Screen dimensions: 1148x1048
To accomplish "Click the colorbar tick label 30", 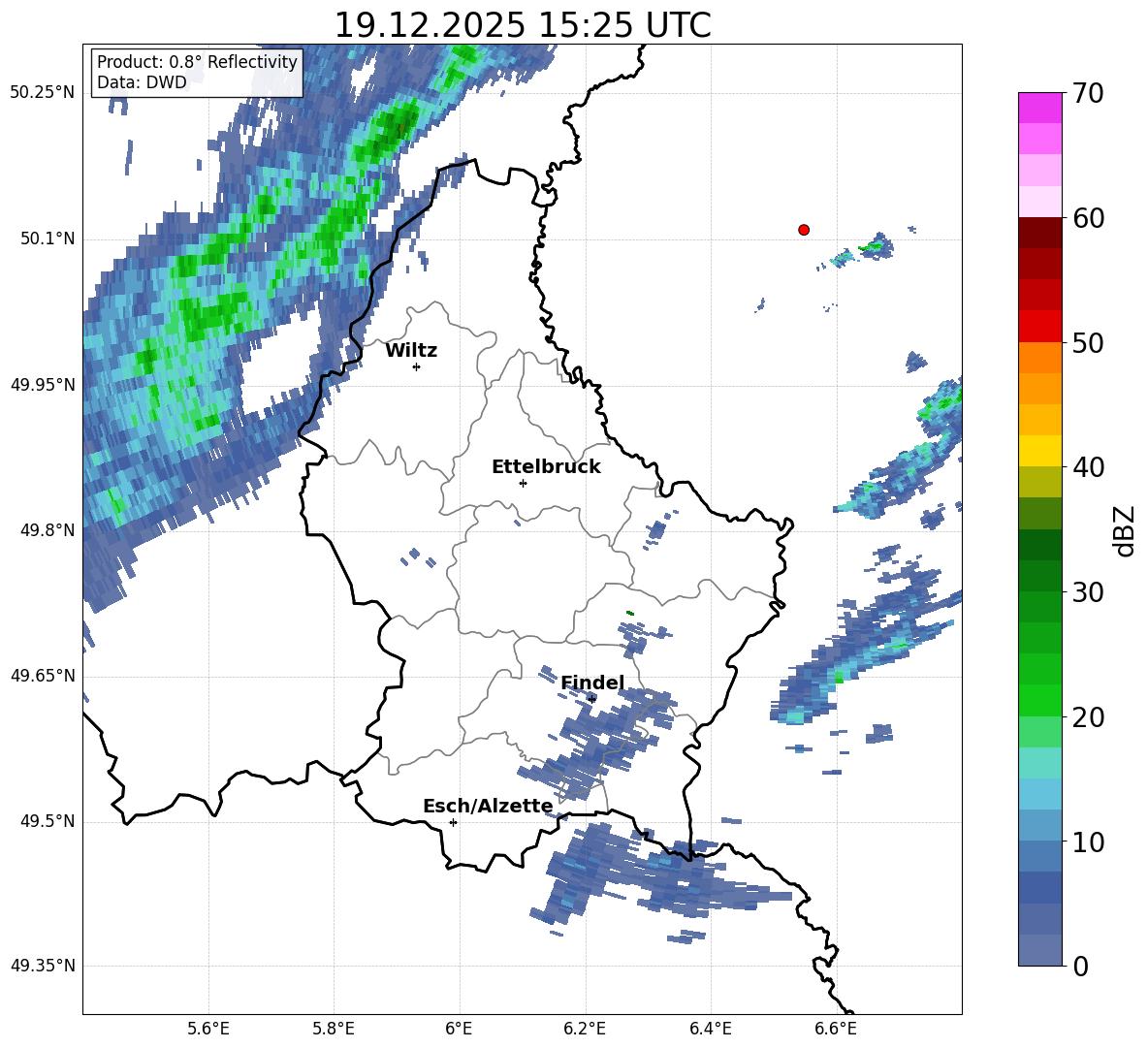I will point(1088,592).
